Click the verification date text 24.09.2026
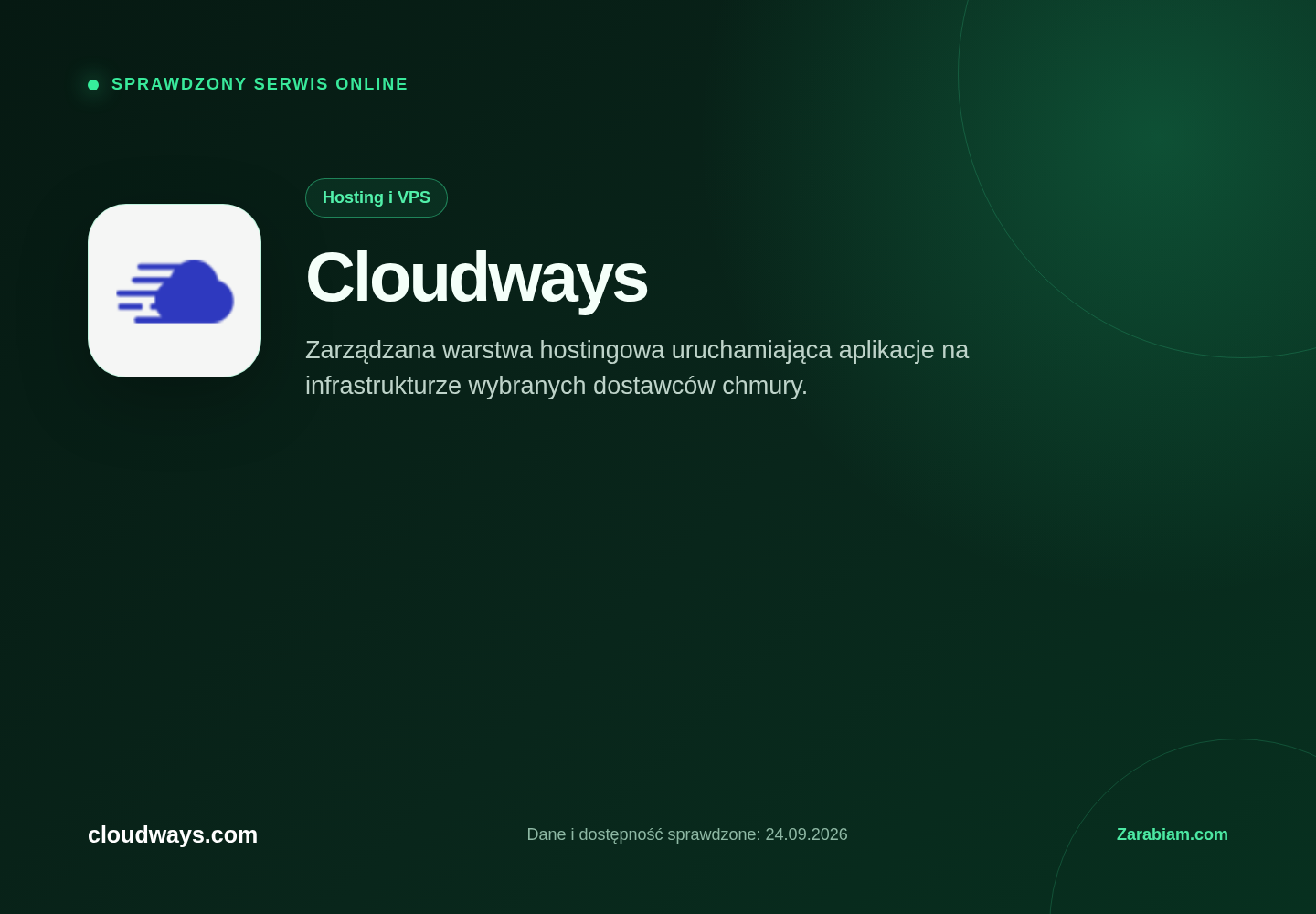The height and width of the screenshot is (914, 1316). point(806,834)
